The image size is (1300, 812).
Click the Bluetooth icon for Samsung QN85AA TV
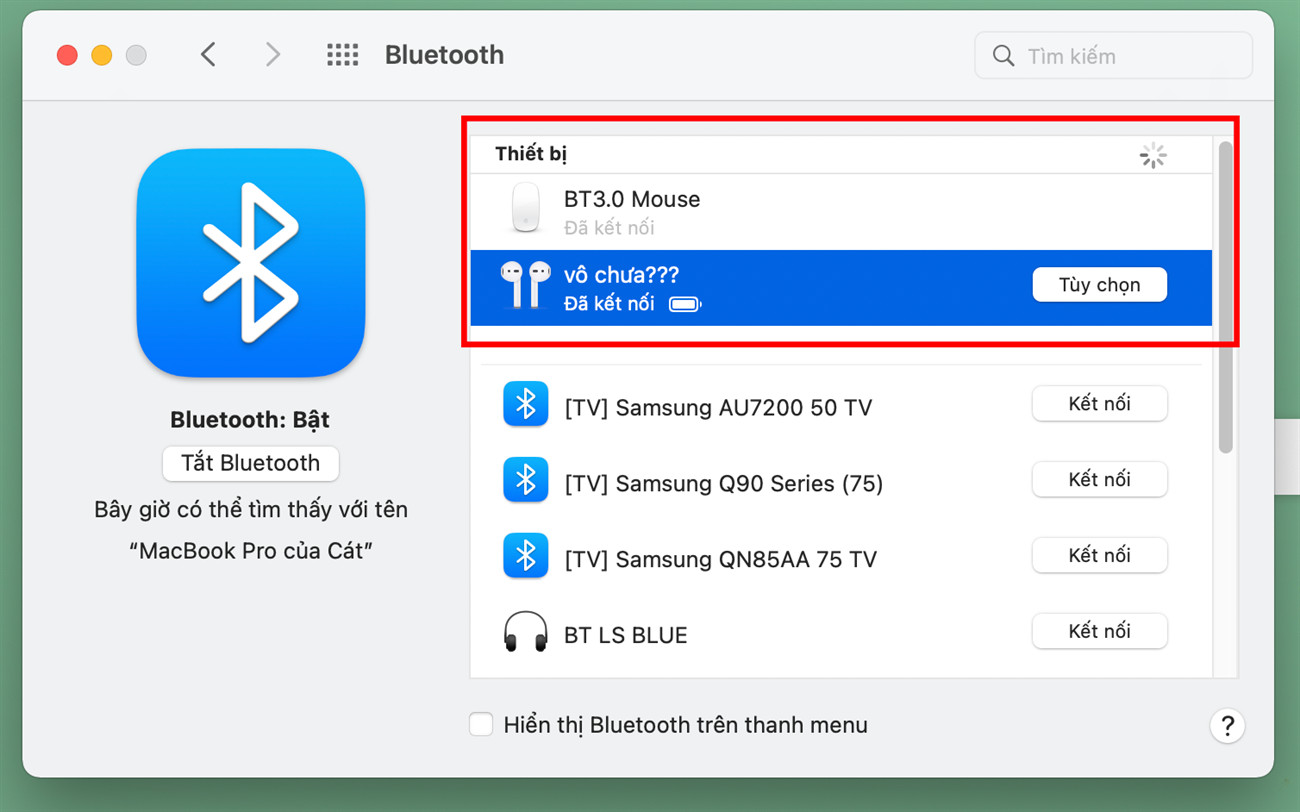click(x=525, y=556)
